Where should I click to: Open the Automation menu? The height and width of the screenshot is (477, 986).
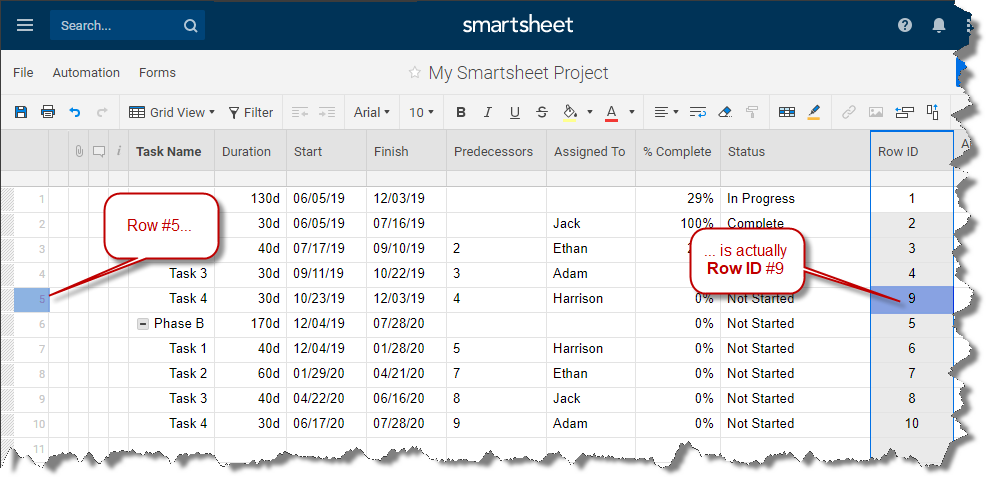coord(86,73)
